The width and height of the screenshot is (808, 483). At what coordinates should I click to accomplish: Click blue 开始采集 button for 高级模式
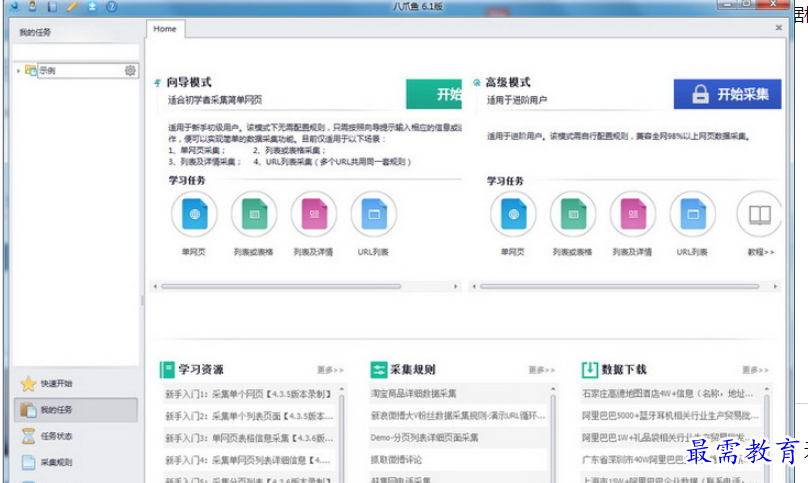tap(727, 94)
